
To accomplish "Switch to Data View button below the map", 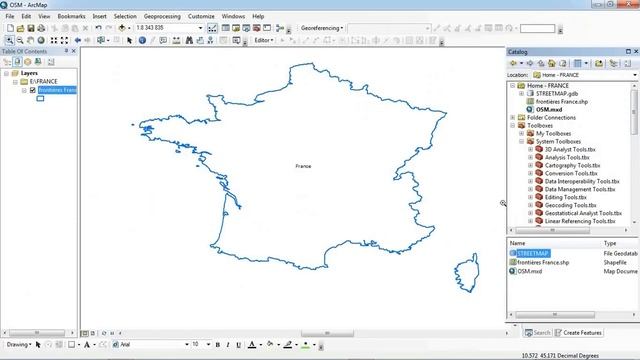I will [x=84, y=333].
